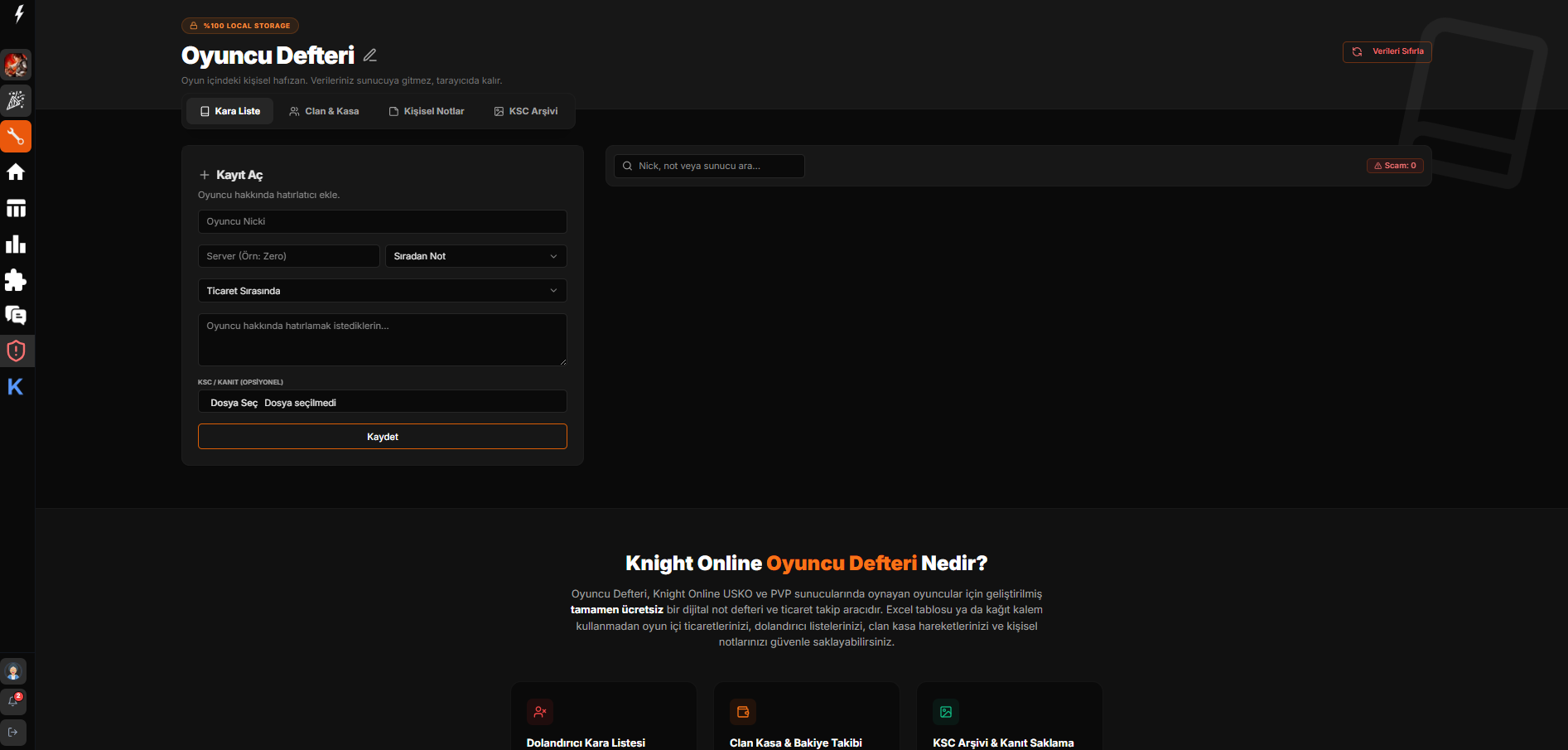The width and height of the screenshot is (1568, 750).
Task: Click the plus icon beside Kayıt Aç
Action: [205, 175]
